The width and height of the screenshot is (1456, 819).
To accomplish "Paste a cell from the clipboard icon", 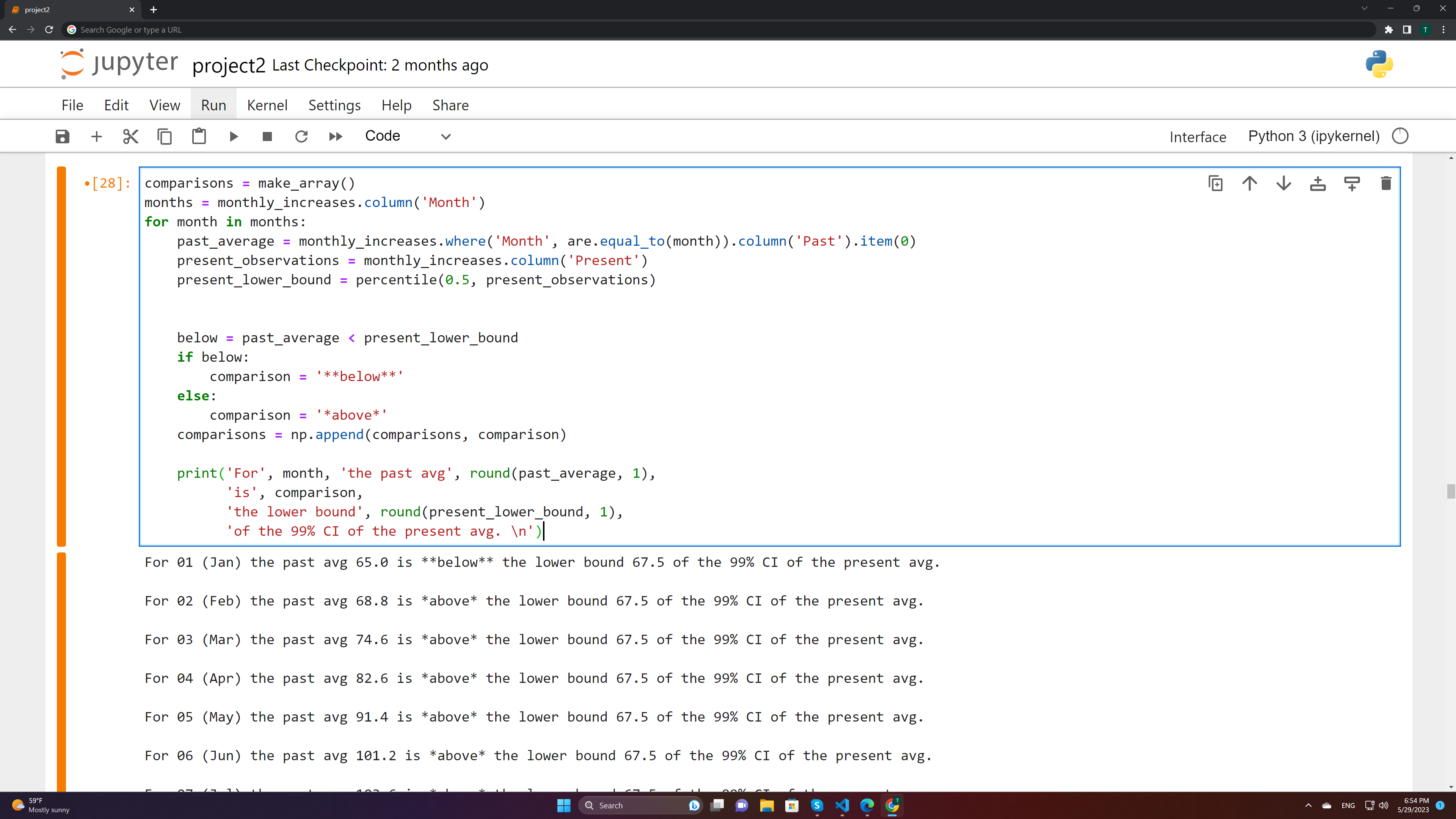I will pyautogui.click(x=199, y=136).
